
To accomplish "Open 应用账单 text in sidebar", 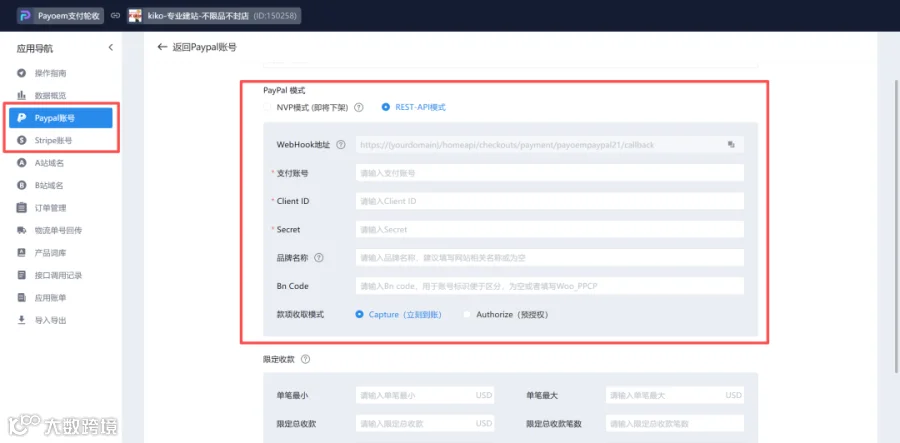I will click(51, 298).
